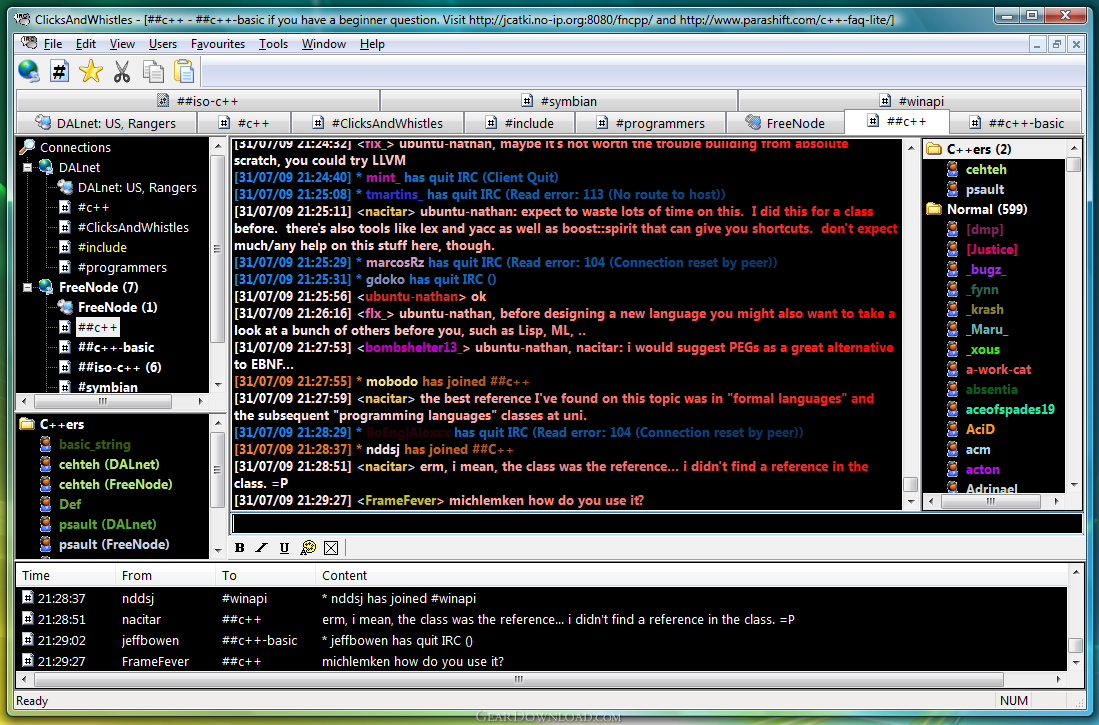Screen dimensions: 1099x725
Task: Click the chat window vertical scrollbar thumb
Action: coord(910,485)
